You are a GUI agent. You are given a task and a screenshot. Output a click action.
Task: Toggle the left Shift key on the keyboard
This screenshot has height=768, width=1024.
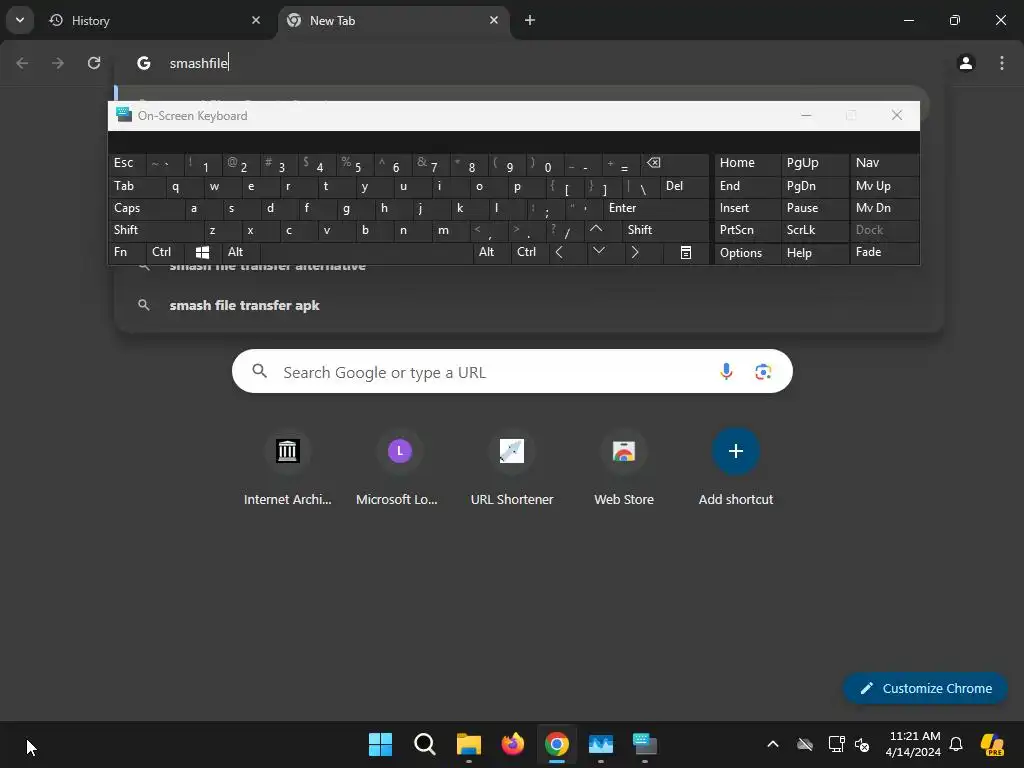click(155, 230)
